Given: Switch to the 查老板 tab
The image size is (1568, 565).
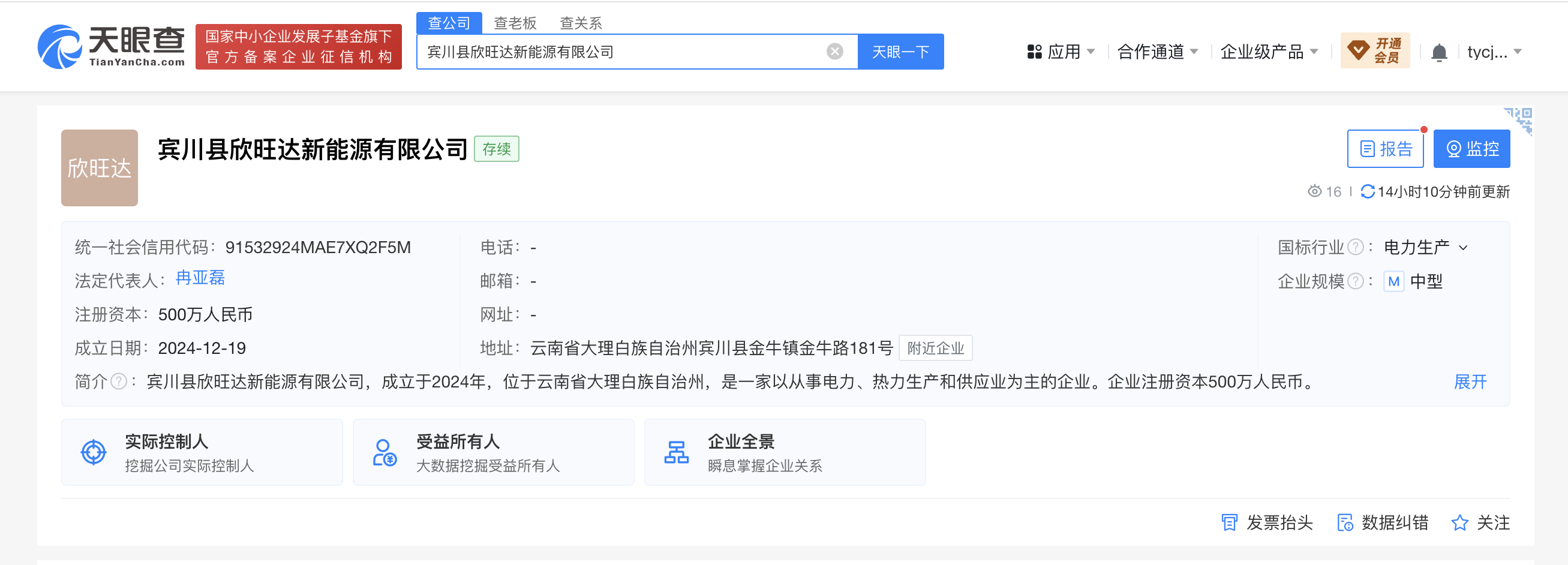Looking at the screenshot, I should pos(515,23).
